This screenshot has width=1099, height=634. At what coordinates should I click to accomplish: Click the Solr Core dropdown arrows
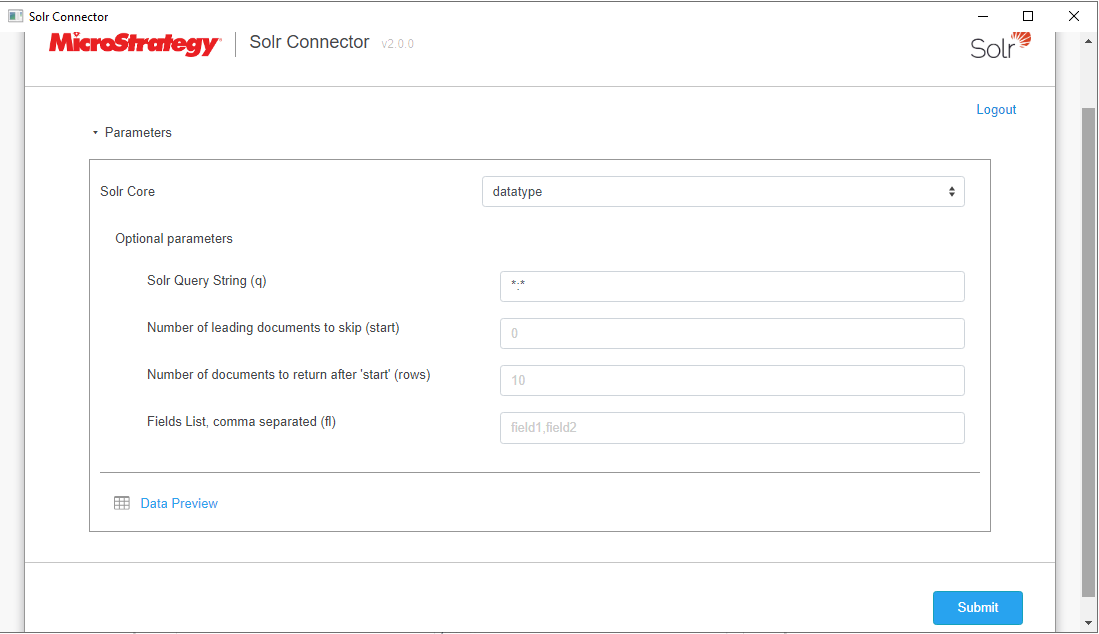950,191
